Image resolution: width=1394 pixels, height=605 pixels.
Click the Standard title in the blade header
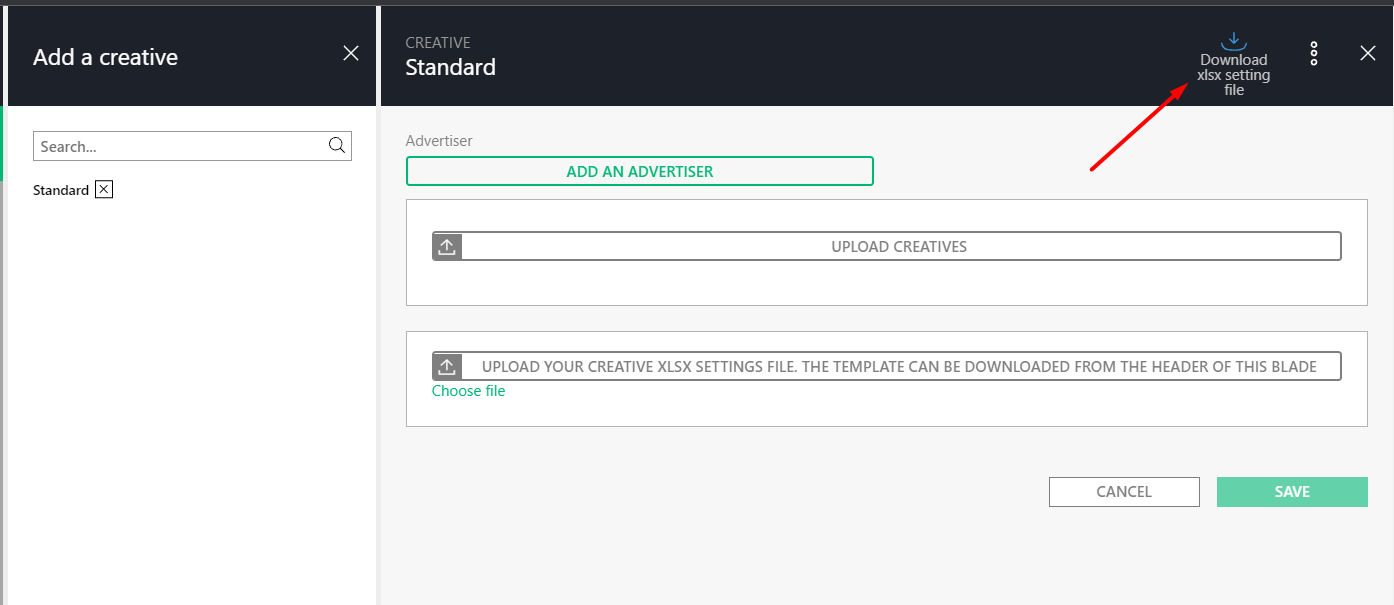coord(450,68)
